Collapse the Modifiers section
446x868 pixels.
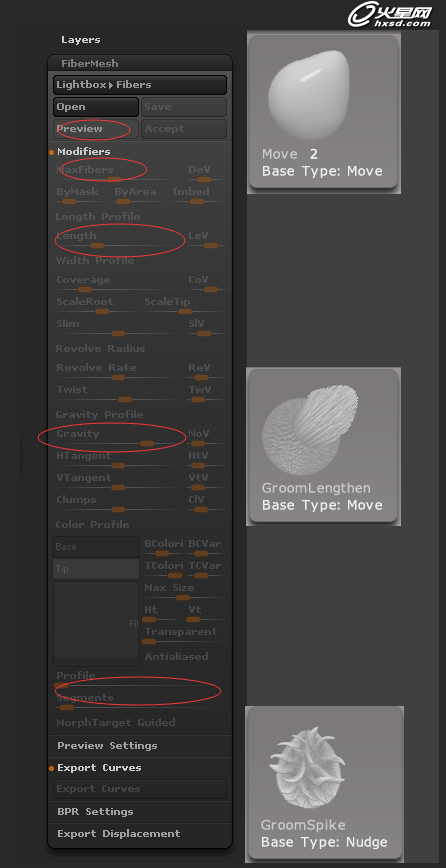84,151
